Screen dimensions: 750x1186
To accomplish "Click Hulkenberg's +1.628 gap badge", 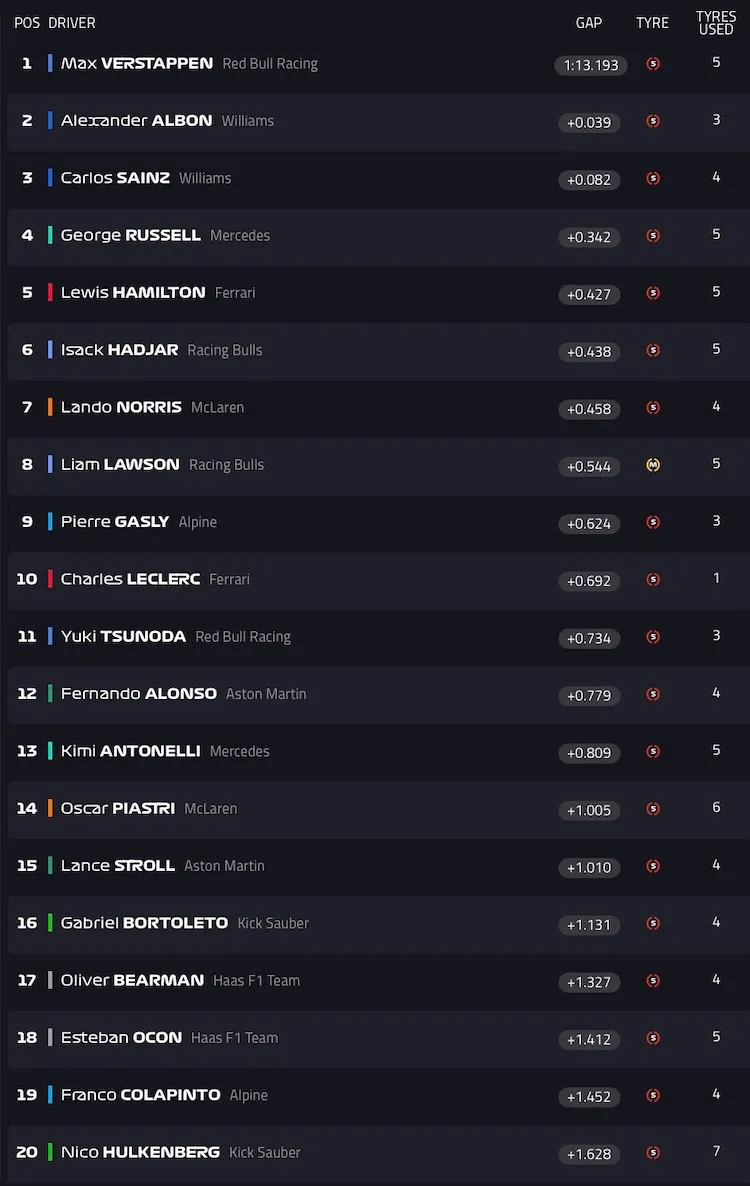I will (589, 1154).
